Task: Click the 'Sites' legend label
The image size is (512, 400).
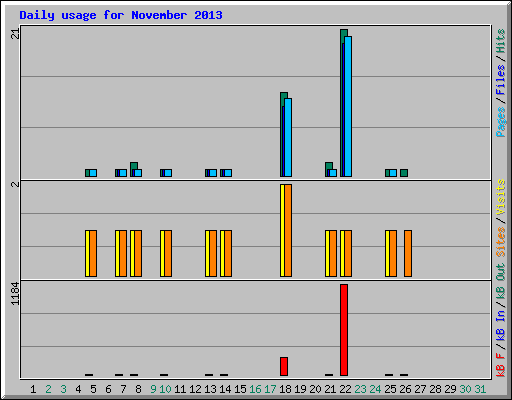Action: click(x=501, y=242)
